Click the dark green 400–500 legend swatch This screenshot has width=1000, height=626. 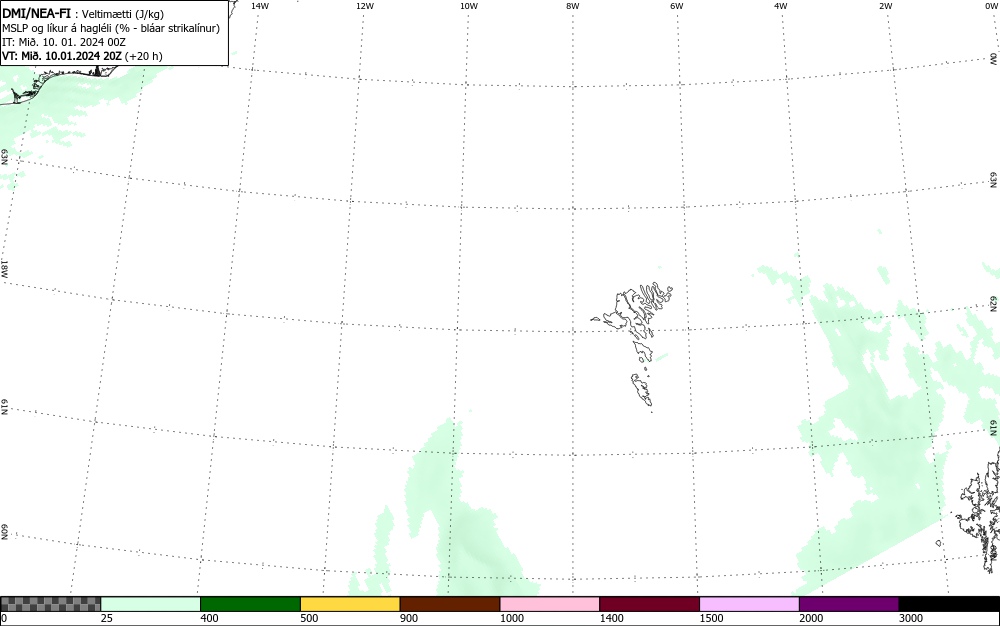(250, 604)
